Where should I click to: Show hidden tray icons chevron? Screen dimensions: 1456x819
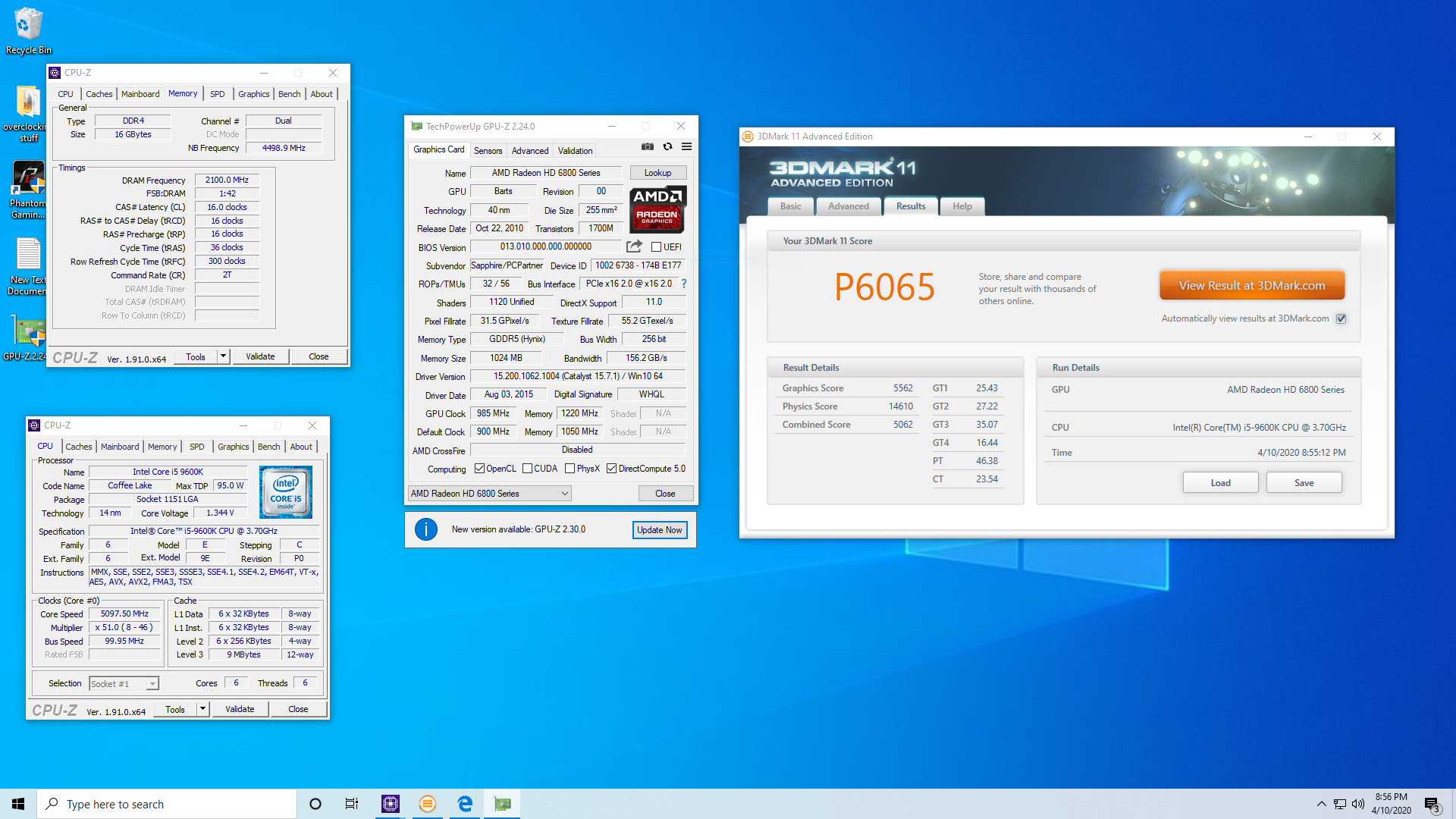click(1321, 804)
